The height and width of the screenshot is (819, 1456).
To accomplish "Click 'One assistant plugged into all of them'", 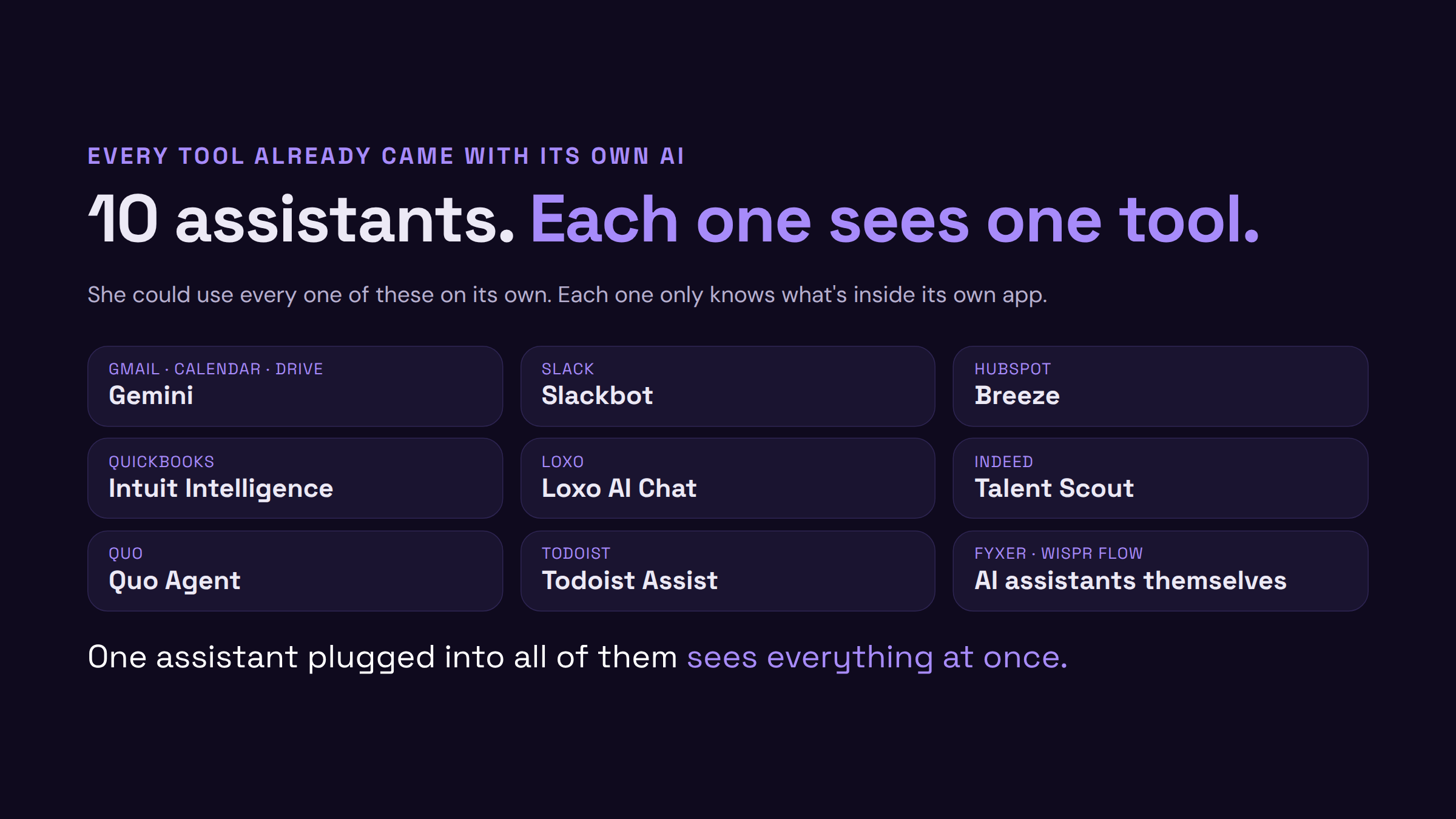I will pyautogui.click(x=382, y=658).
